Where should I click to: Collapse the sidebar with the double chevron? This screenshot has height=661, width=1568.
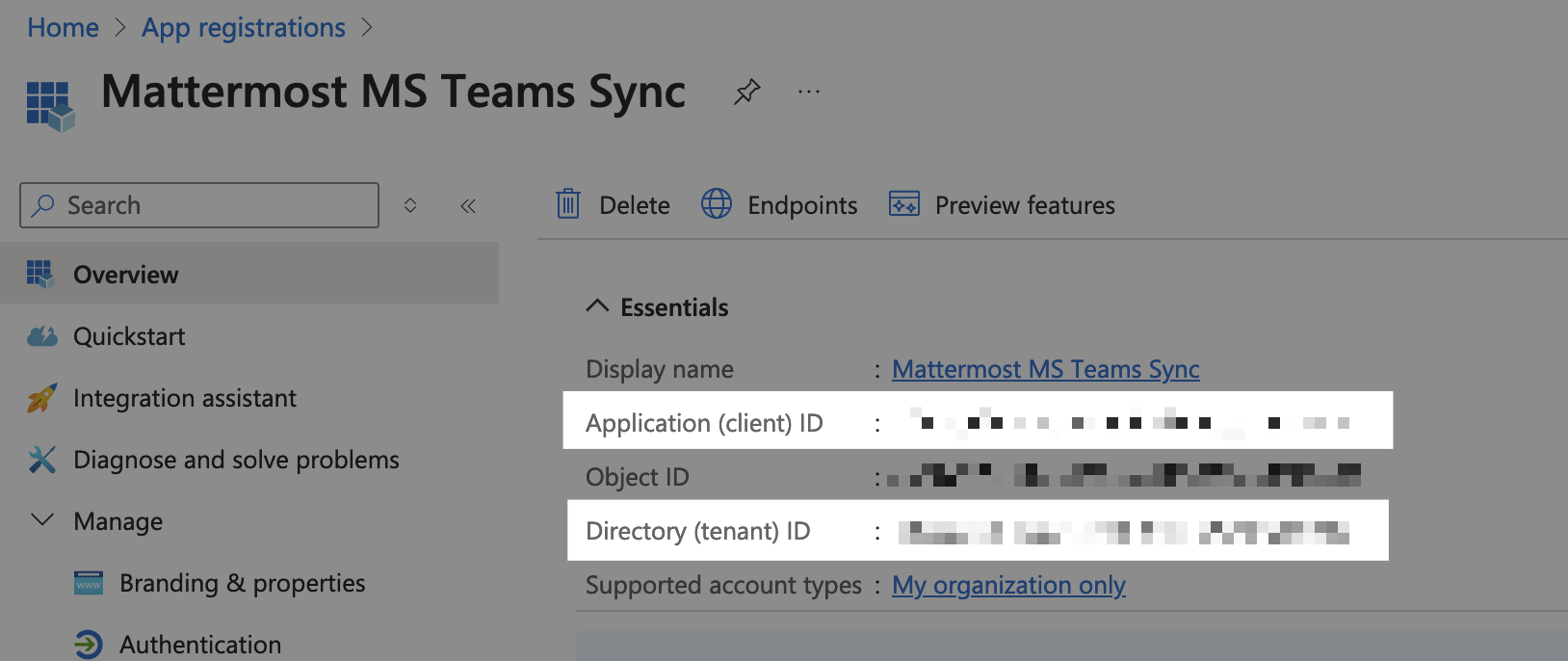click(x=468, y=205)
